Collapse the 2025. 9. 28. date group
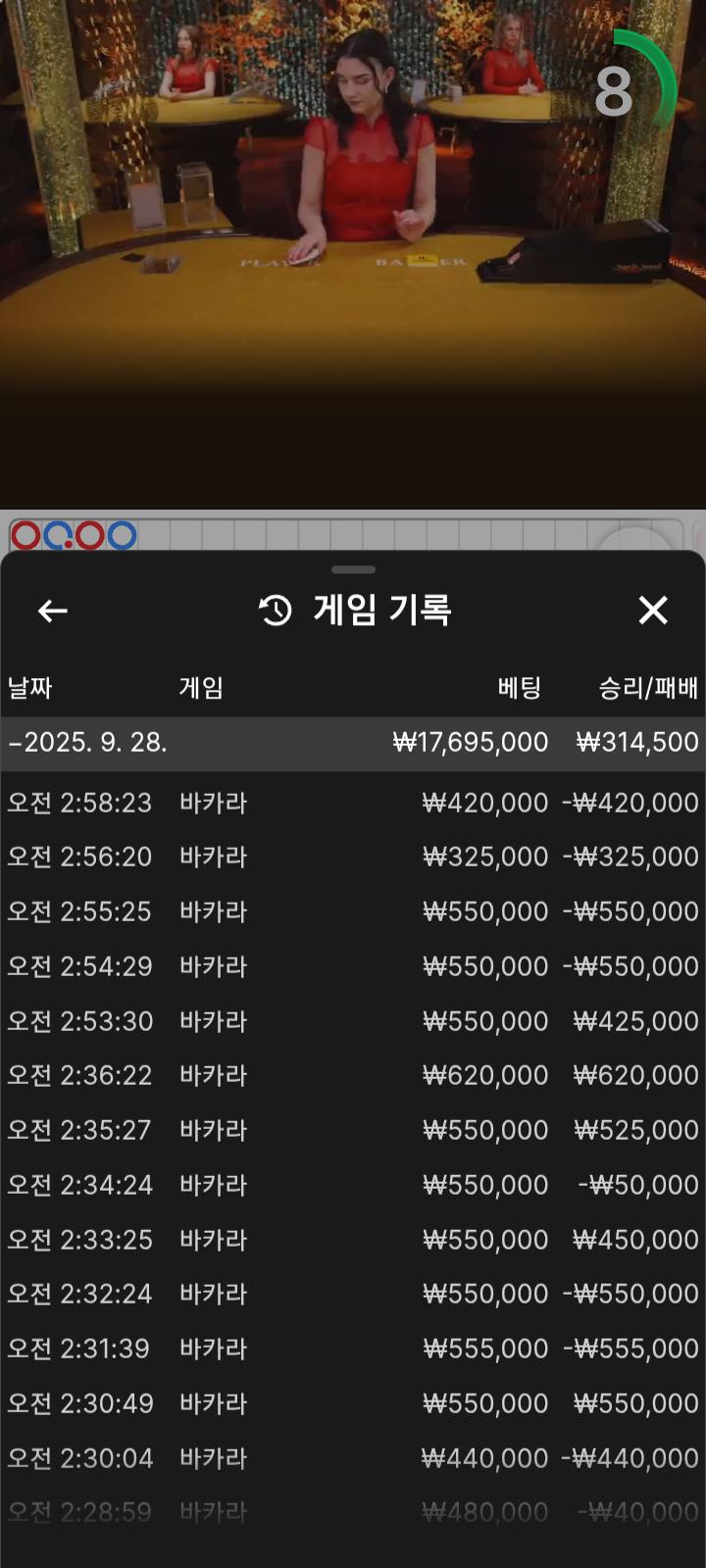 (88, 743)
